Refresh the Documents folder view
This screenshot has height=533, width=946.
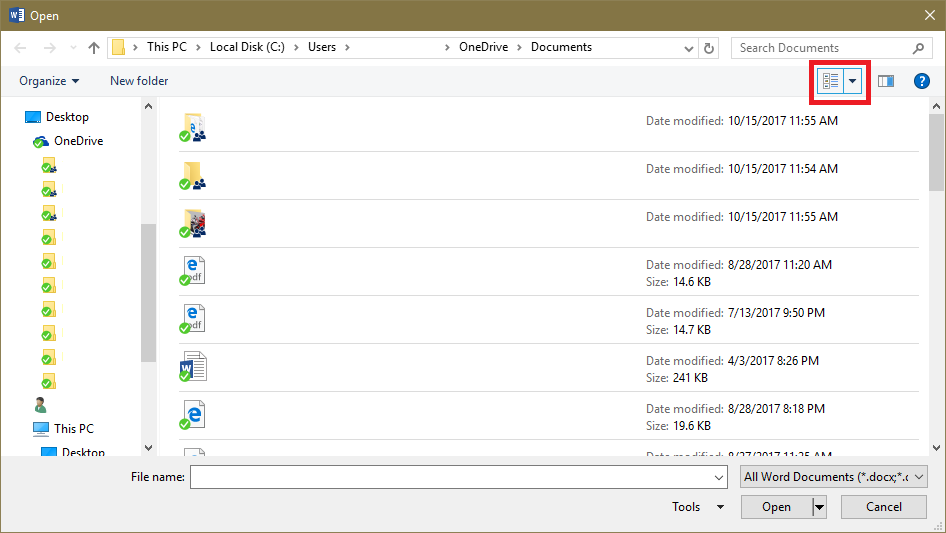point(709,48)
